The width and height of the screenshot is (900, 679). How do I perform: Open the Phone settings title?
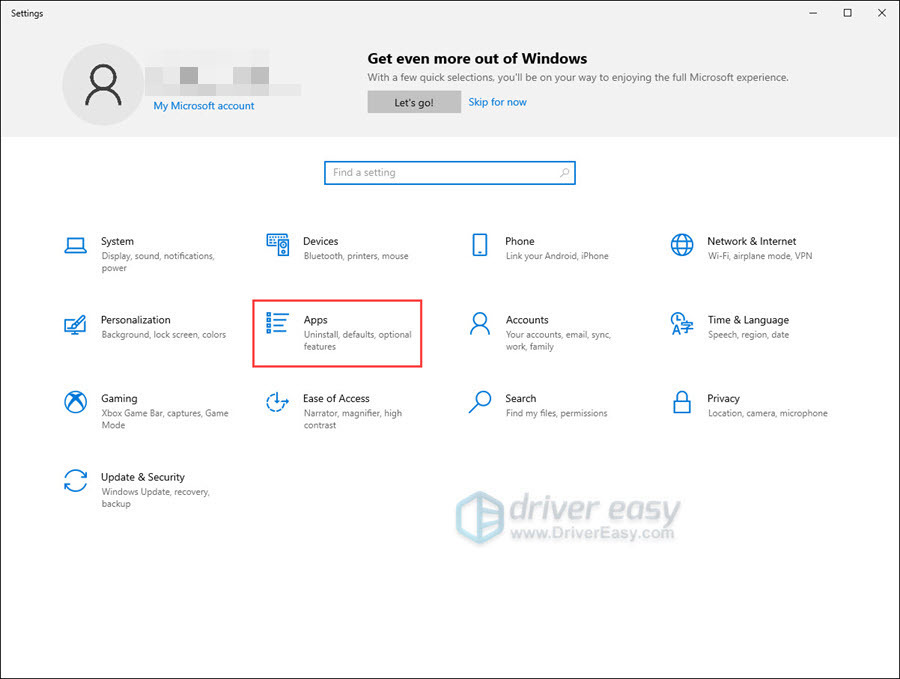coord(520,241)
